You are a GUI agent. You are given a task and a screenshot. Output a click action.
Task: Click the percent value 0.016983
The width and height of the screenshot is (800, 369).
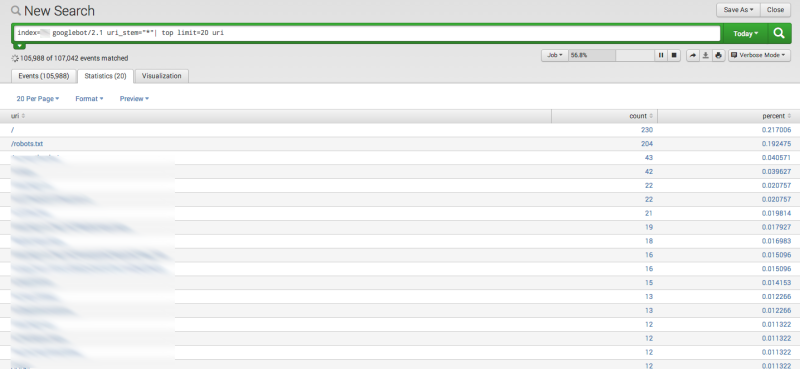[x=777, y=241]
